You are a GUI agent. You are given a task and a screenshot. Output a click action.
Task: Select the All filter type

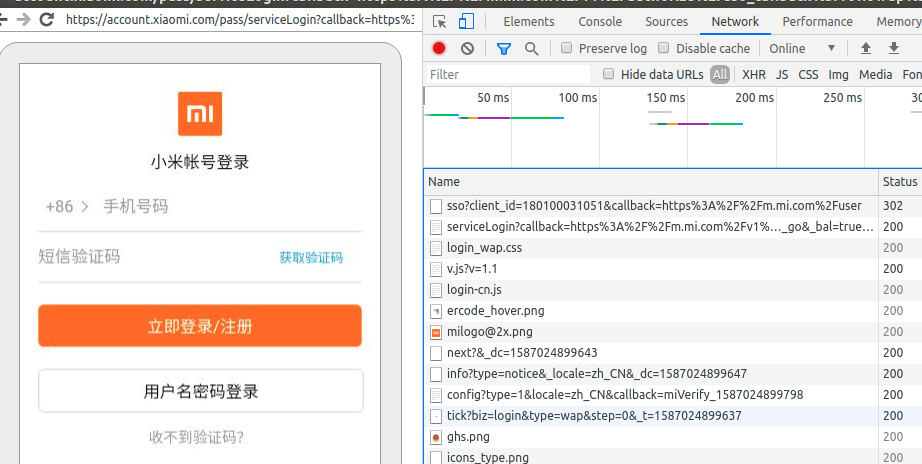[x=720, y=75]
